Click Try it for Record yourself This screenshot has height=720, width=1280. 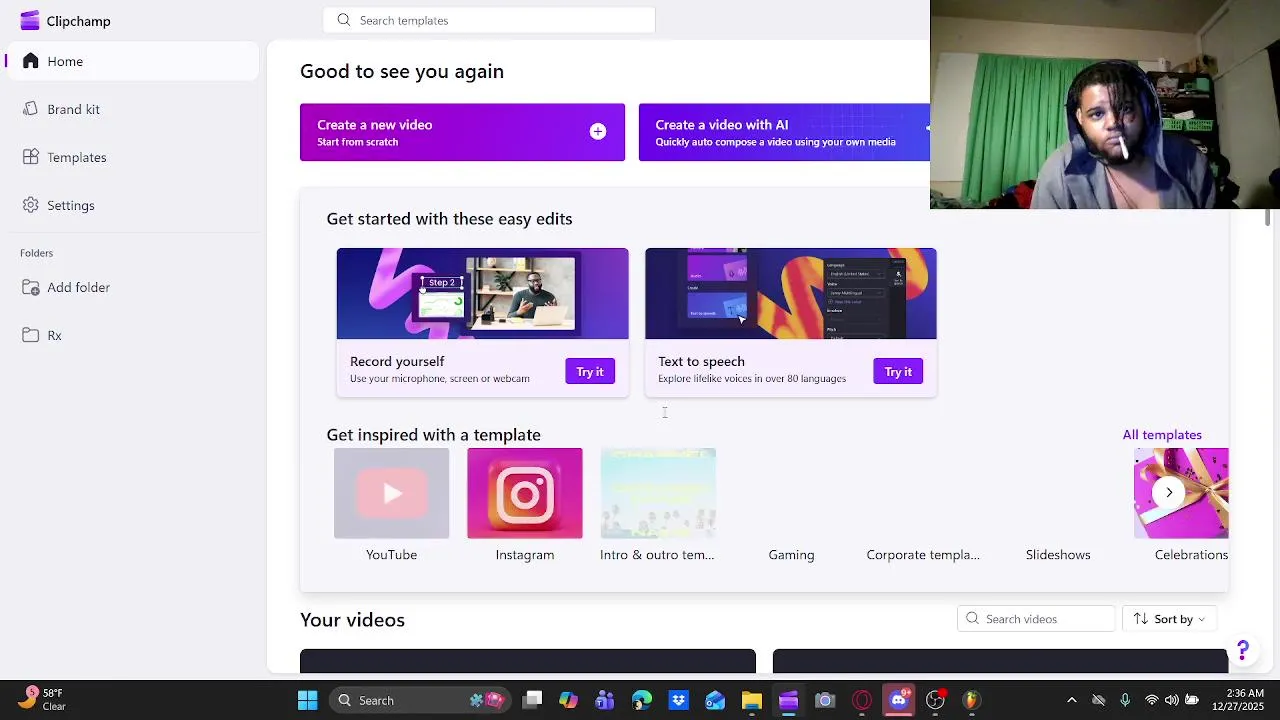pos(590,372)
